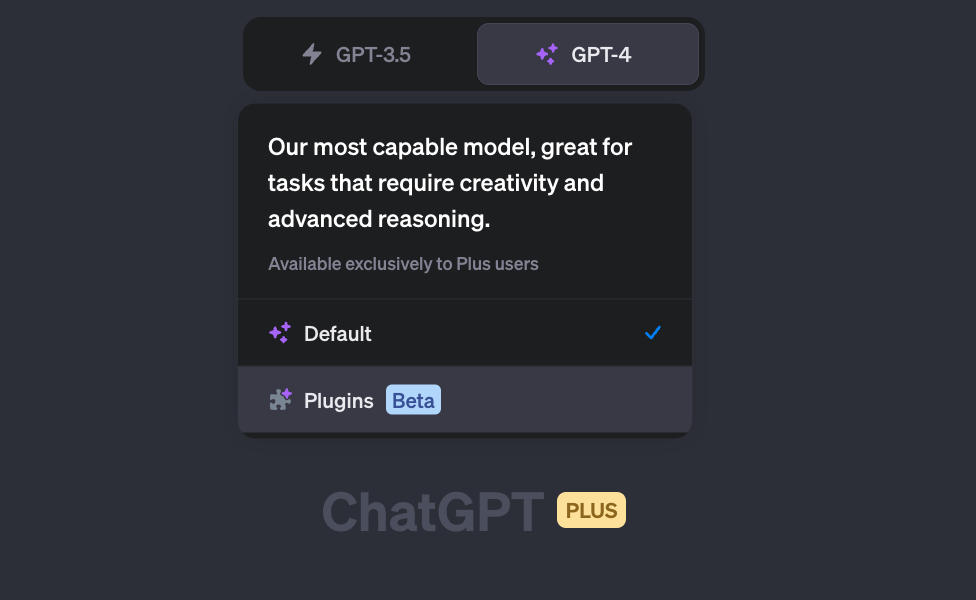Click the blue Beta badge

pos(413,400)
